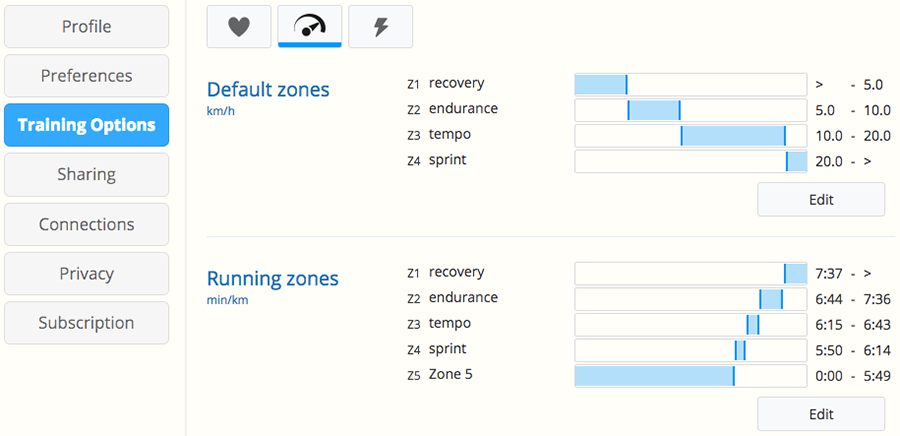This screenshot has width=900, height=436.
Task: Go to the Privacy settings
Action: [87, 274]
